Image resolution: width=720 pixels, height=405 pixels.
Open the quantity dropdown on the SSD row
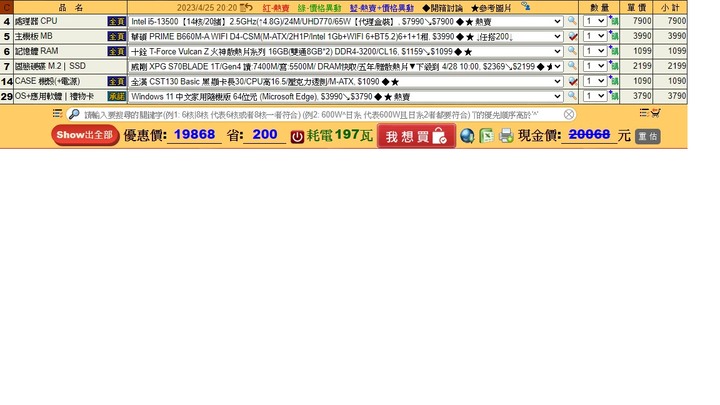[x=595, y=66]
